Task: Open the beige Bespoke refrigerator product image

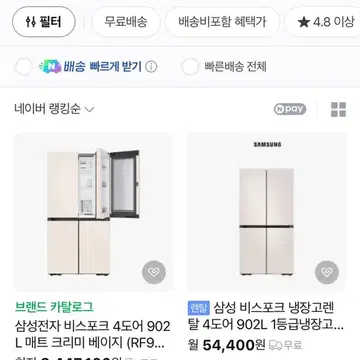Action: tap(93, 212)
